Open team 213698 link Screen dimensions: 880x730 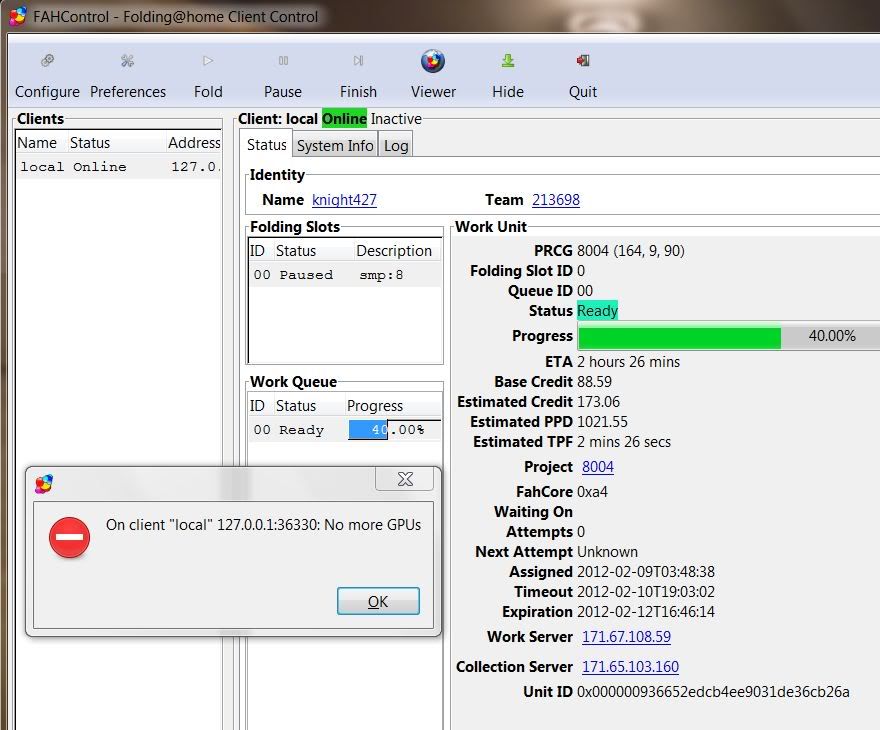coord(556,200)
